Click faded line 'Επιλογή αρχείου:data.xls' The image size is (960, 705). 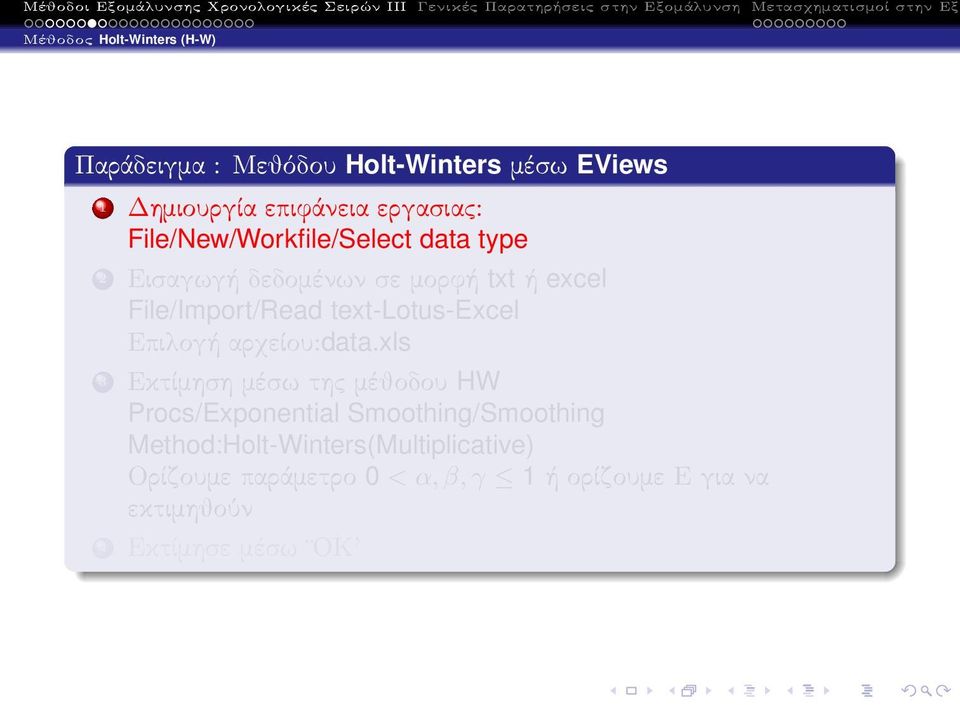click(x=269, y=342)
